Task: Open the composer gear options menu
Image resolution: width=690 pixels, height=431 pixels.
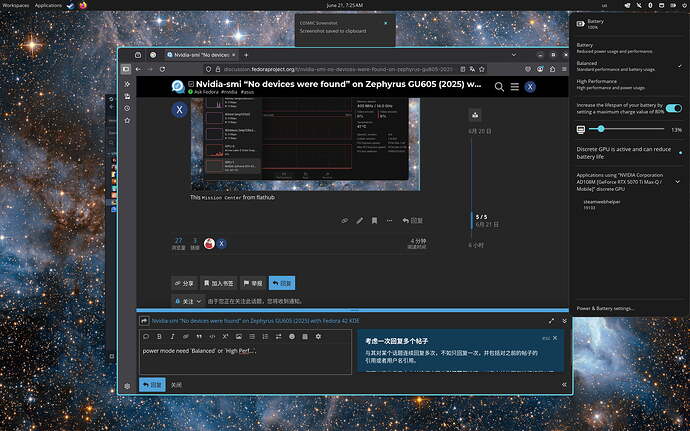Action: pyautogui.click(x=318, y=336)
